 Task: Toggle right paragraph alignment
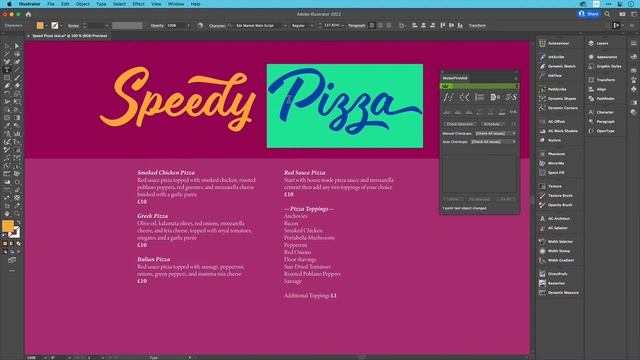click(x=389, y=25)
